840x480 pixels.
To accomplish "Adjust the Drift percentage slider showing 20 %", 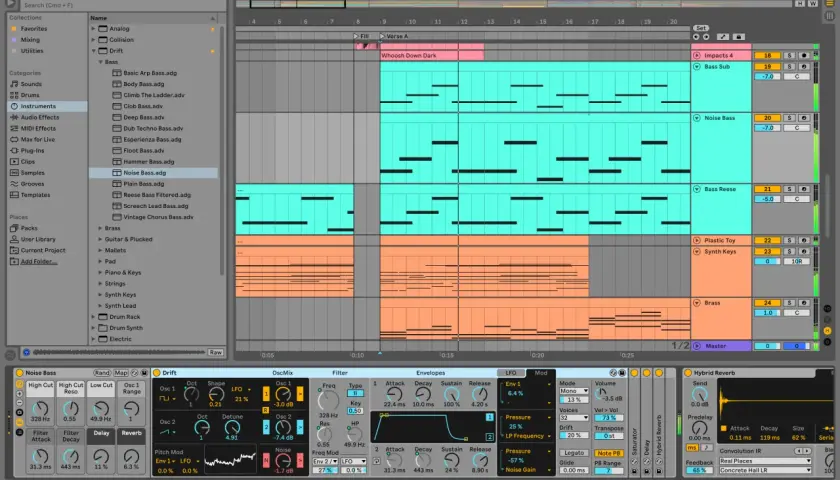I will click(x=574, y=436).
